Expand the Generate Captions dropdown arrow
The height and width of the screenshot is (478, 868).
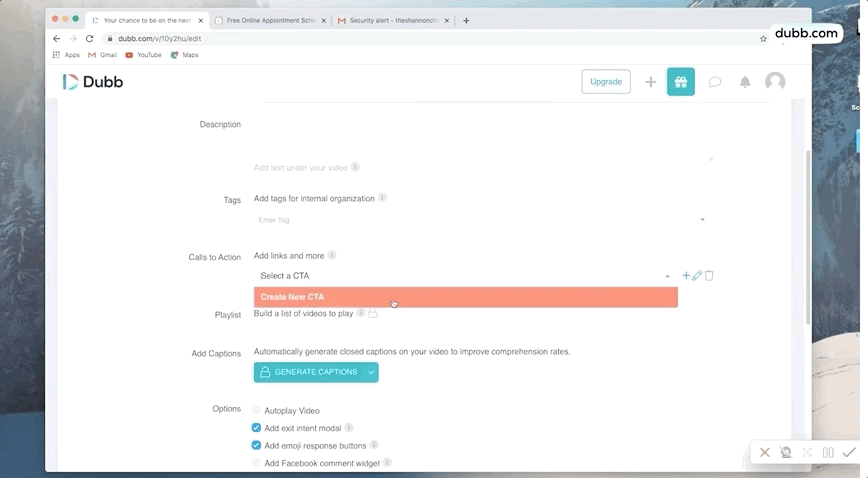tap(371, 372)
